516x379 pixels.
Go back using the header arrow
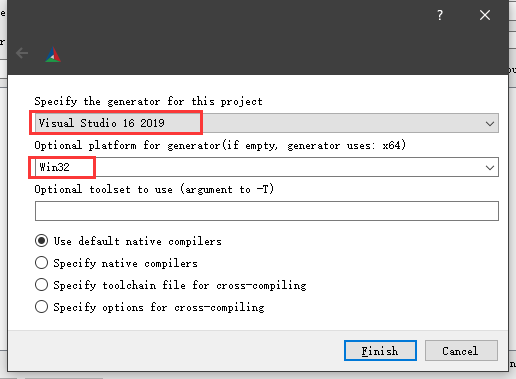[22, 53]
